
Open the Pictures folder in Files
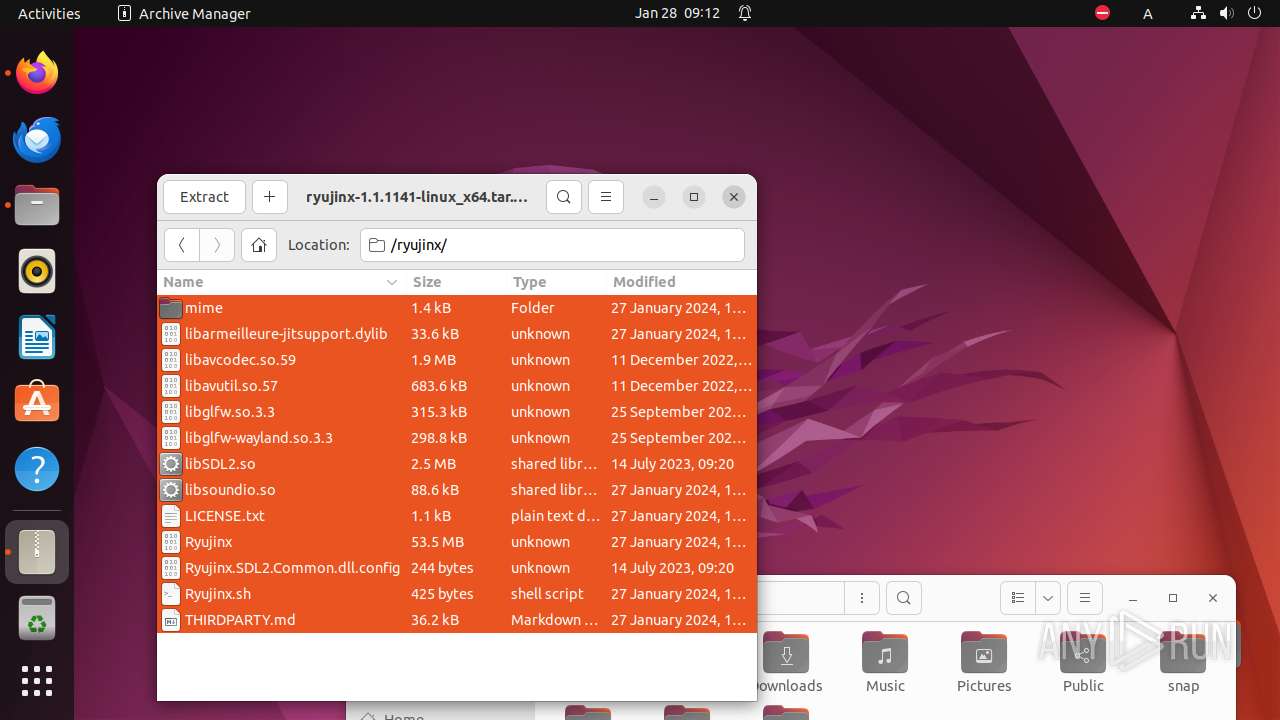[x=984, y=663]
